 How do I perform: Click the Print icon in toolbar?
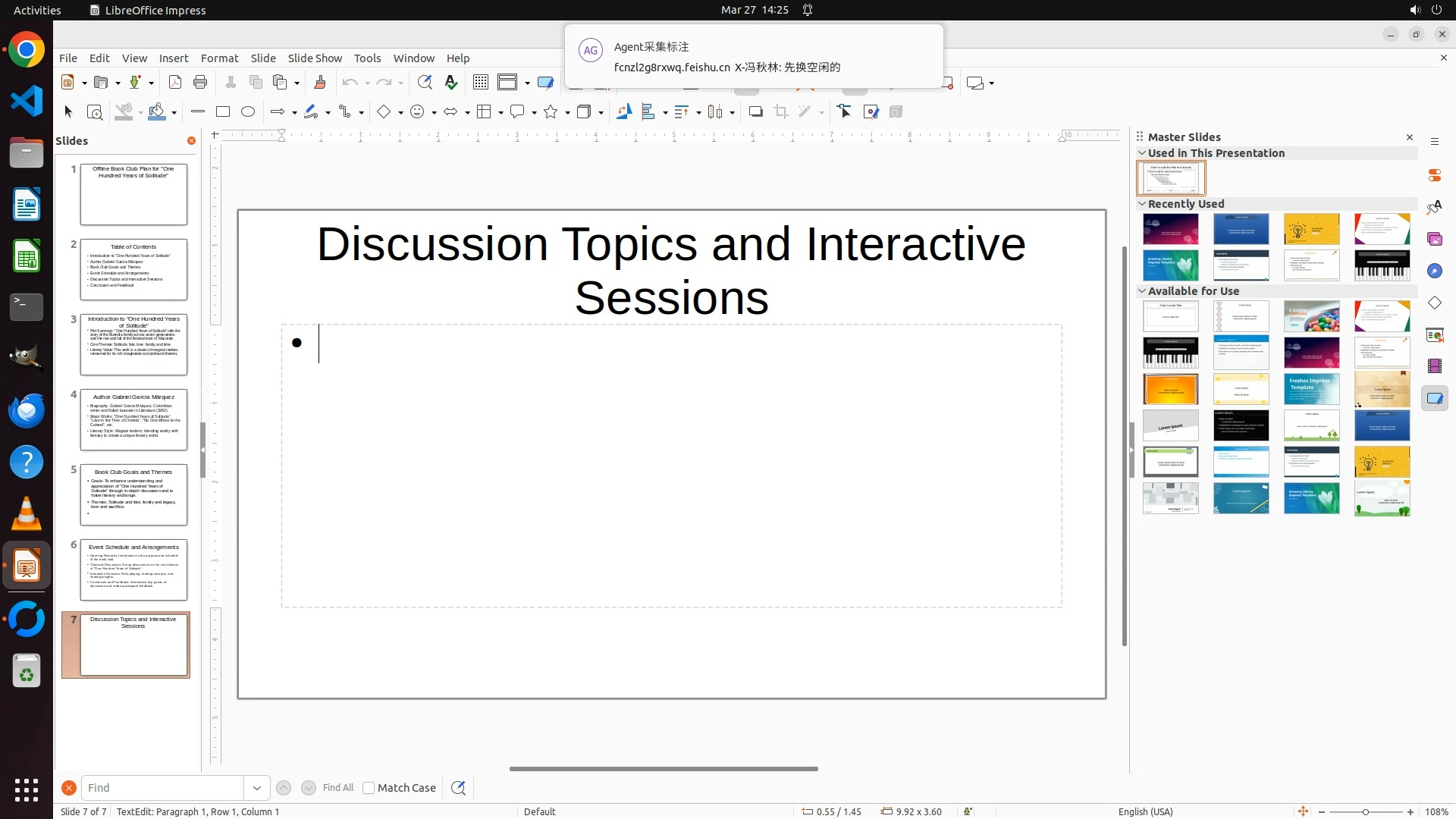[200, 83]
